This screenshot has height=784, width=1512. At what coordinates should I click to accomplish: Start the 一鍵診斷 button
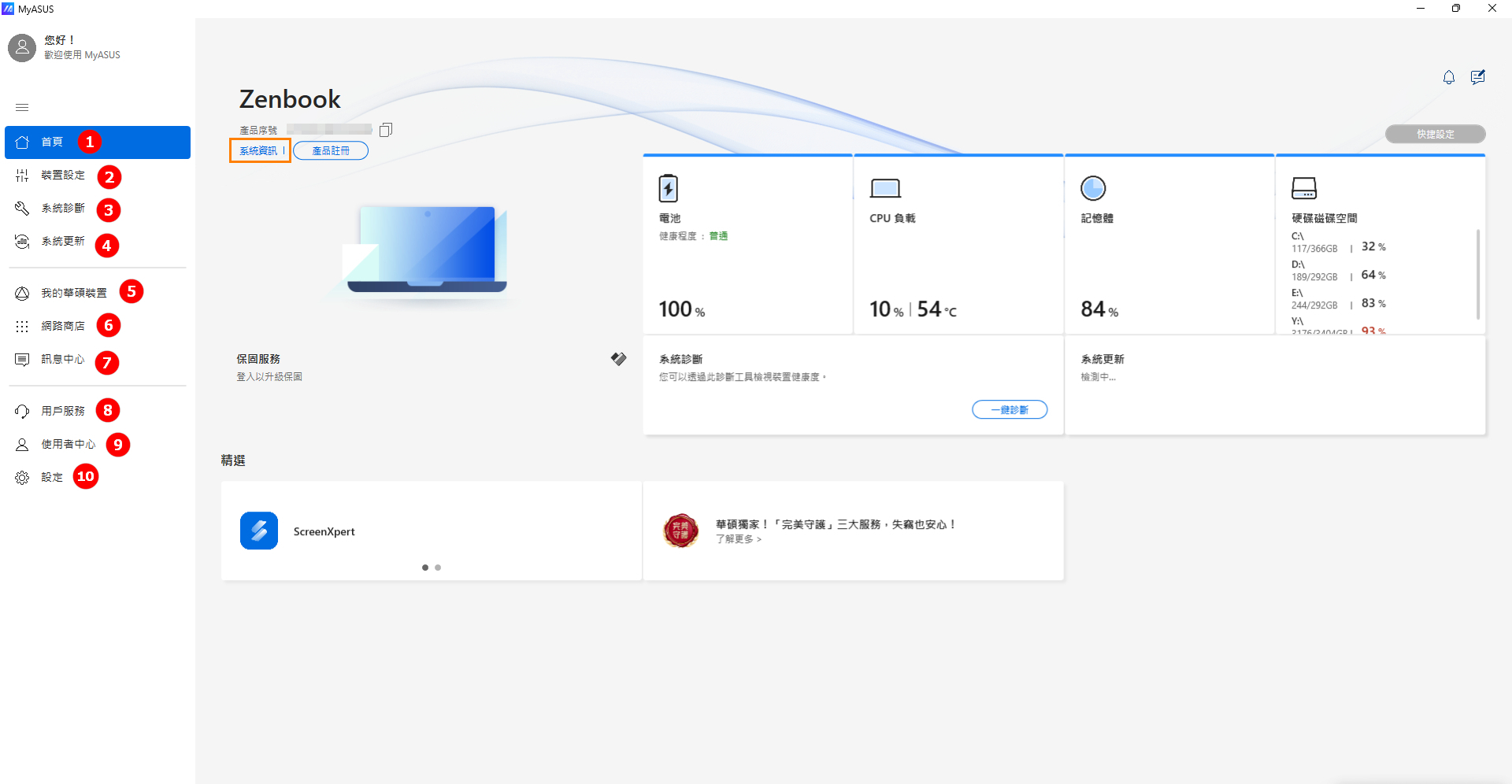tap(1009, 410)
